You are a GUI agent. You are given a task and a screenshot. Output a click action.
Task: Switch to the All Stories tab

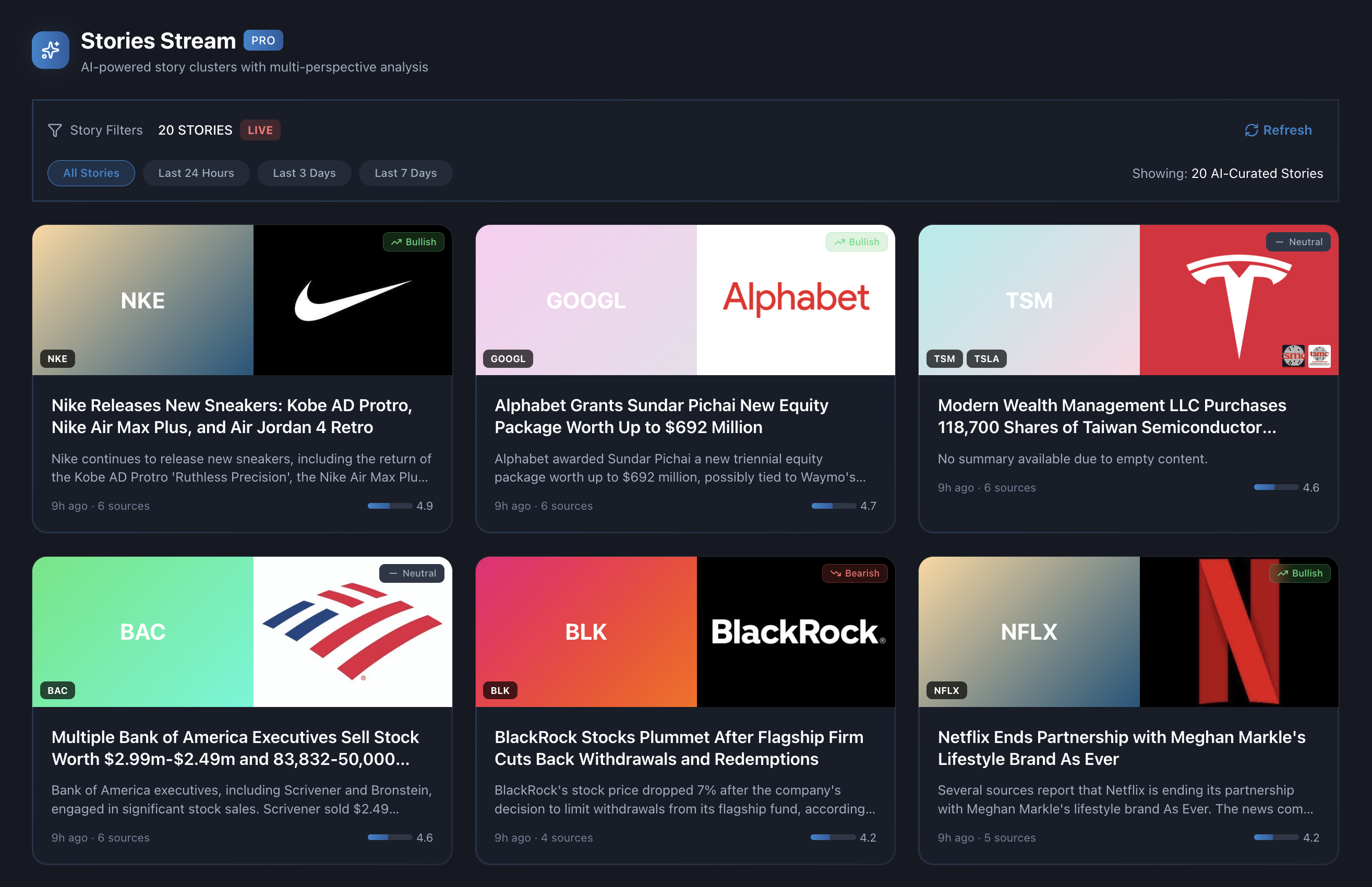91,173
